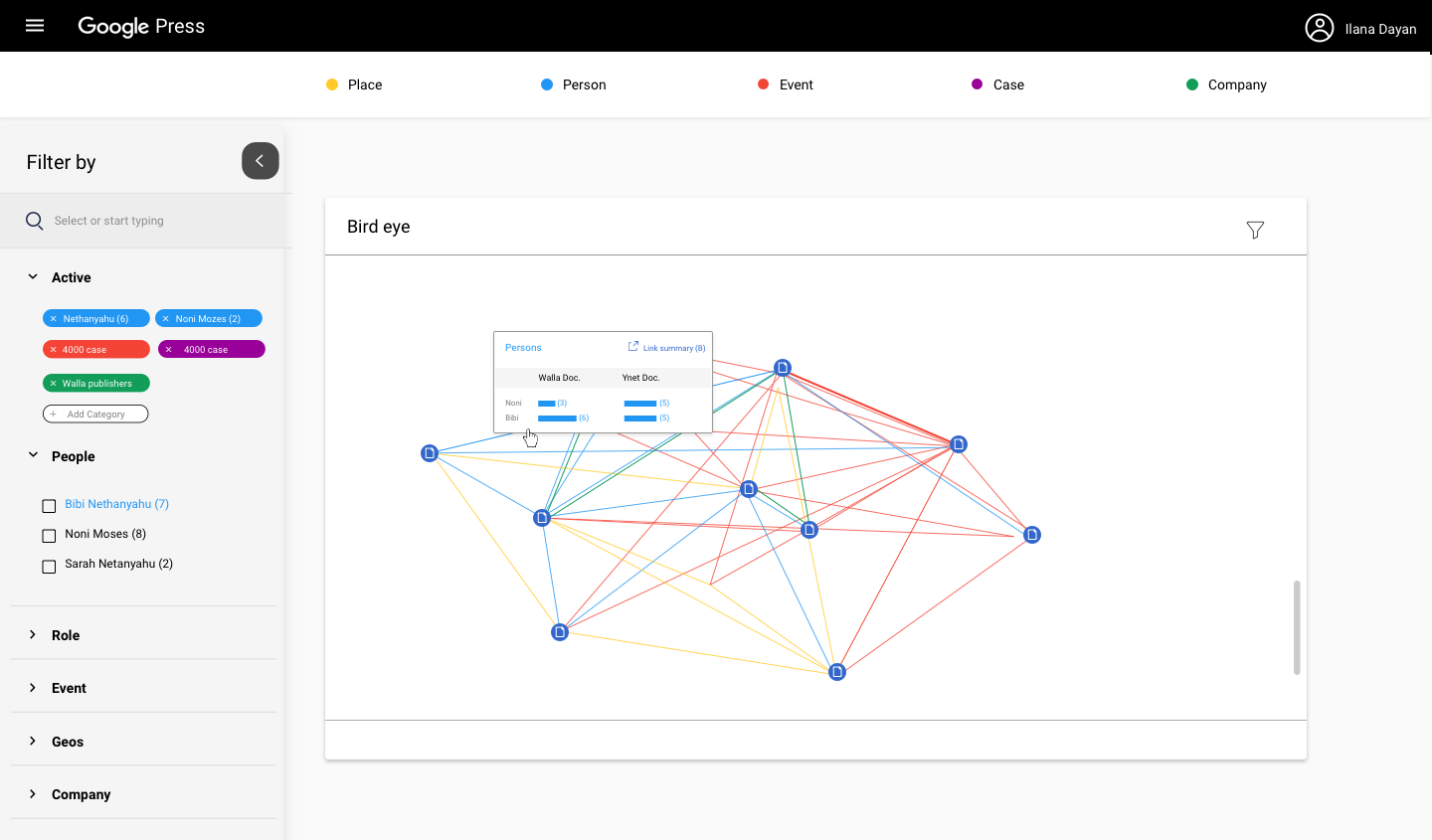Click the Filter by heading

click(62, 162)
